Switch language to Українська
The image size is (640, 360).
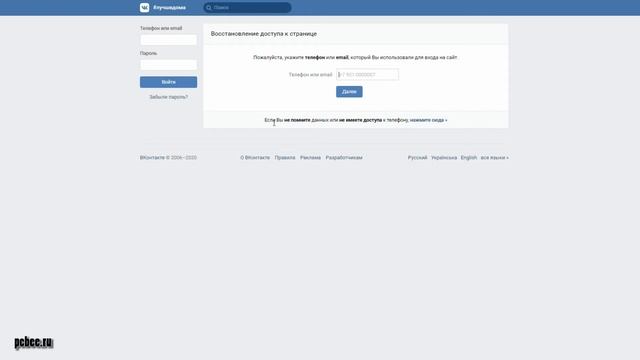444,158
